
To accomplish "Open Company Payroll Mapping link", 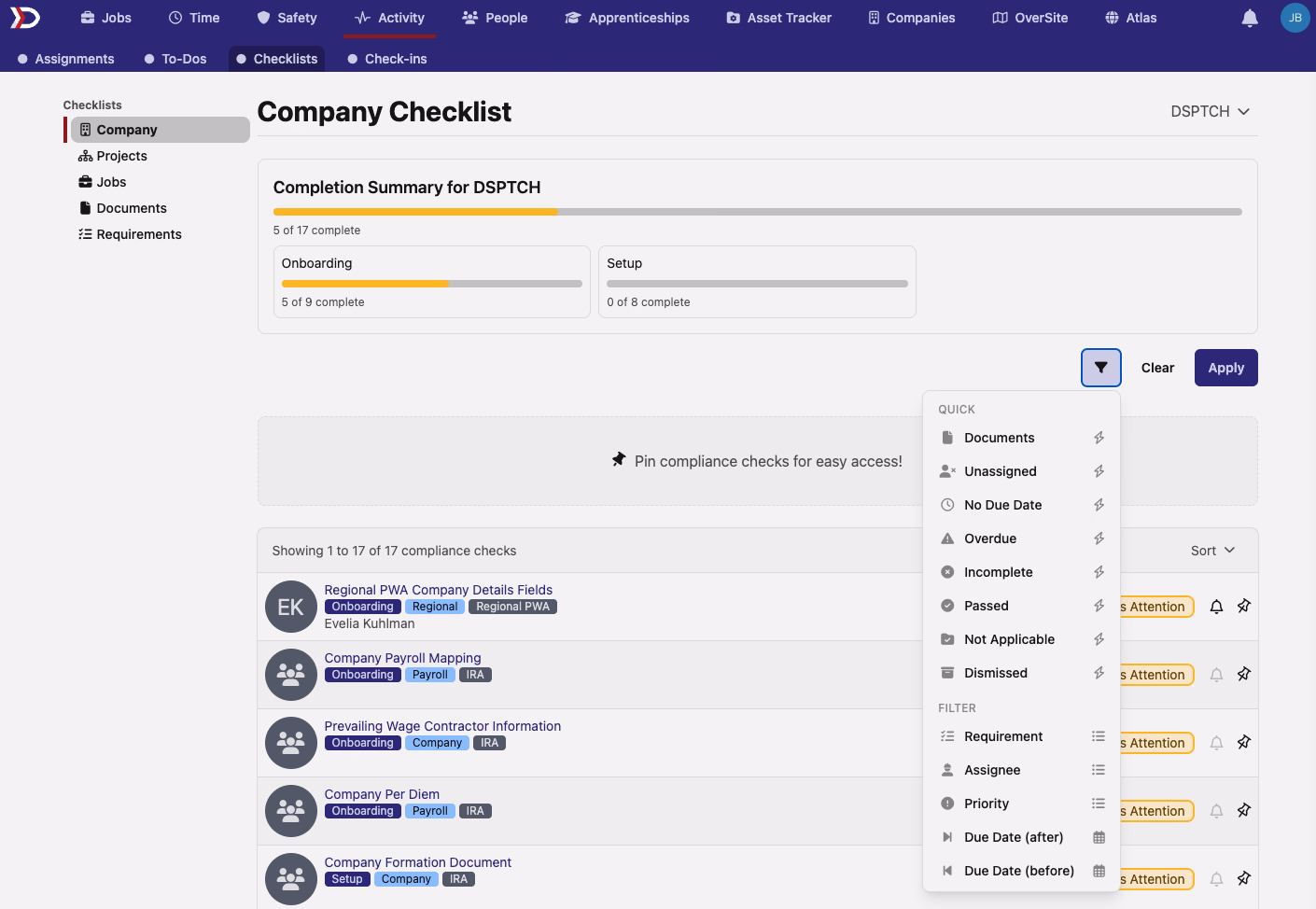I will pyautogui.click(x=403, y=658).
